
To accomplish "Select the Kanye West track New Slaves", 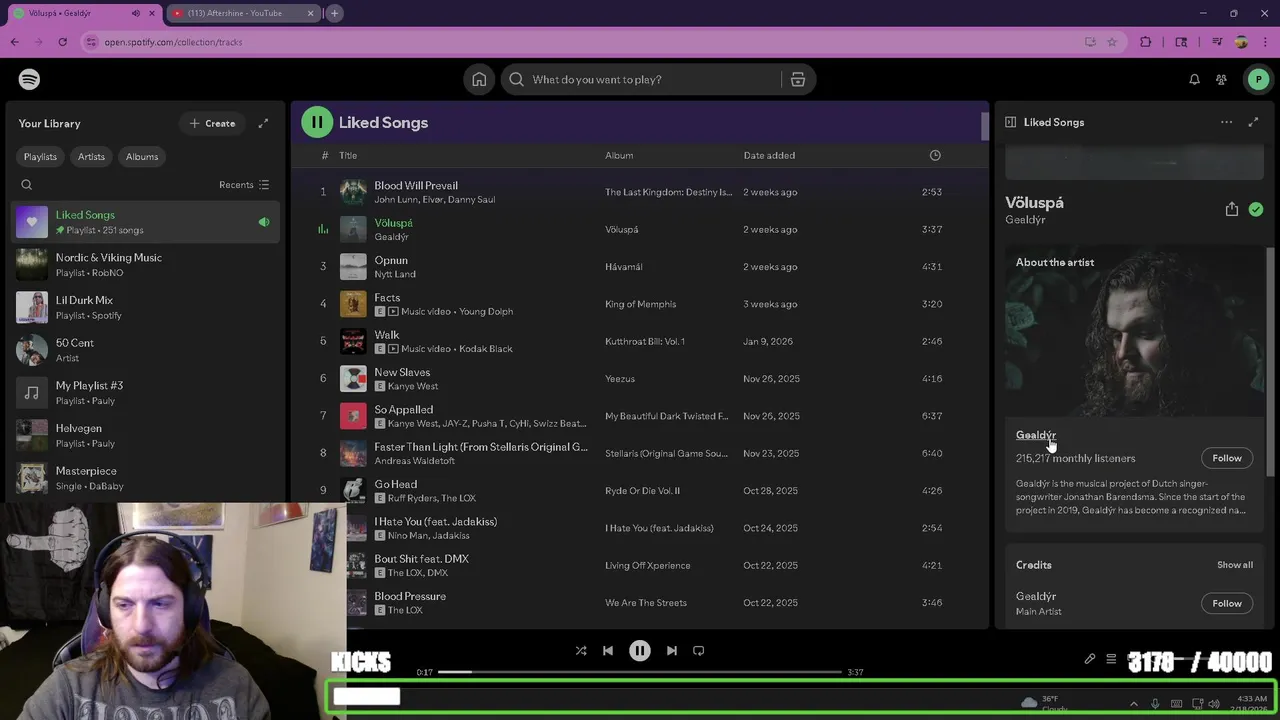I will [402, 372].
